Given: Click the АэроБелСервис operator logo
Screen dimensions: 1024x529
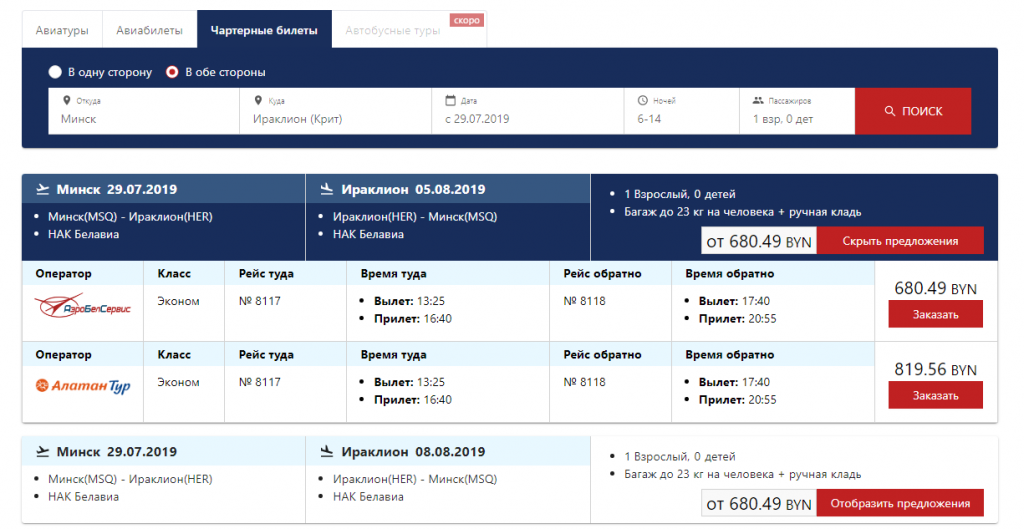Looking at the screenshot, I should click(83, 306).
